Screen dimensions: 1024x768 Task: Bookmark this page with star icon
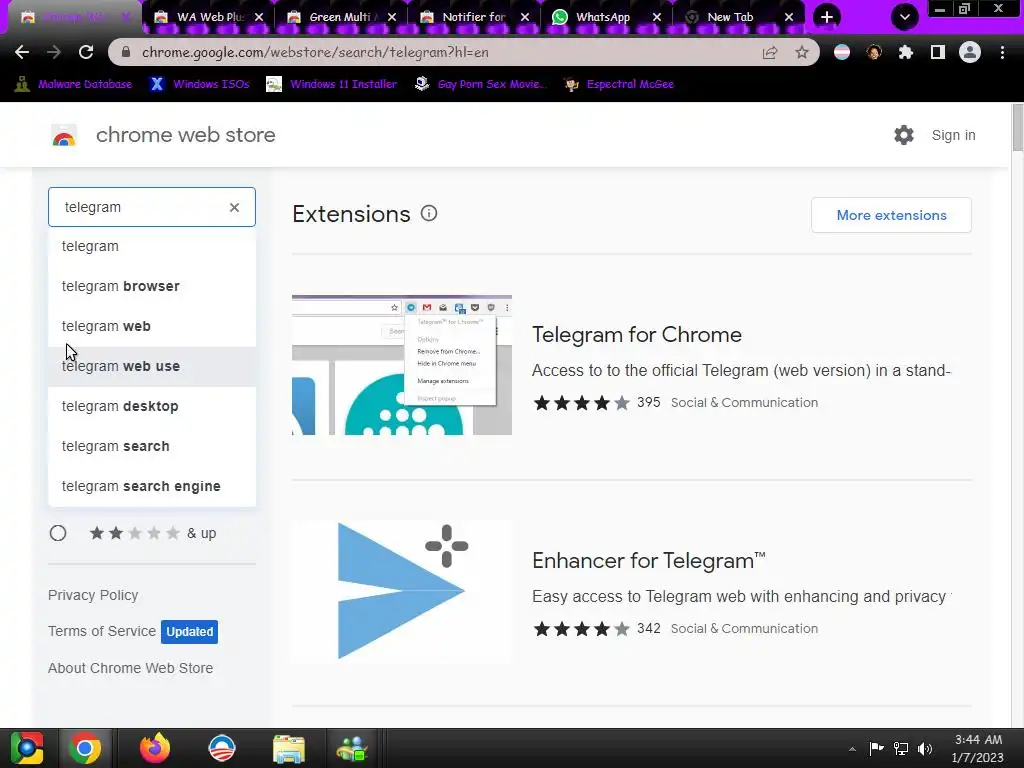tap(802, 52)
